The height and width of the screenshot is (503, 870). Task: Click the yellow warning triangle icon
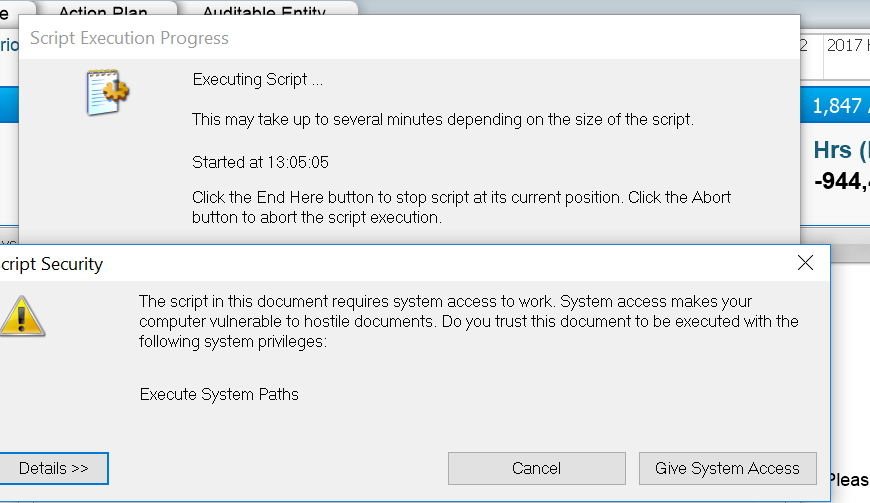[19, 317]
